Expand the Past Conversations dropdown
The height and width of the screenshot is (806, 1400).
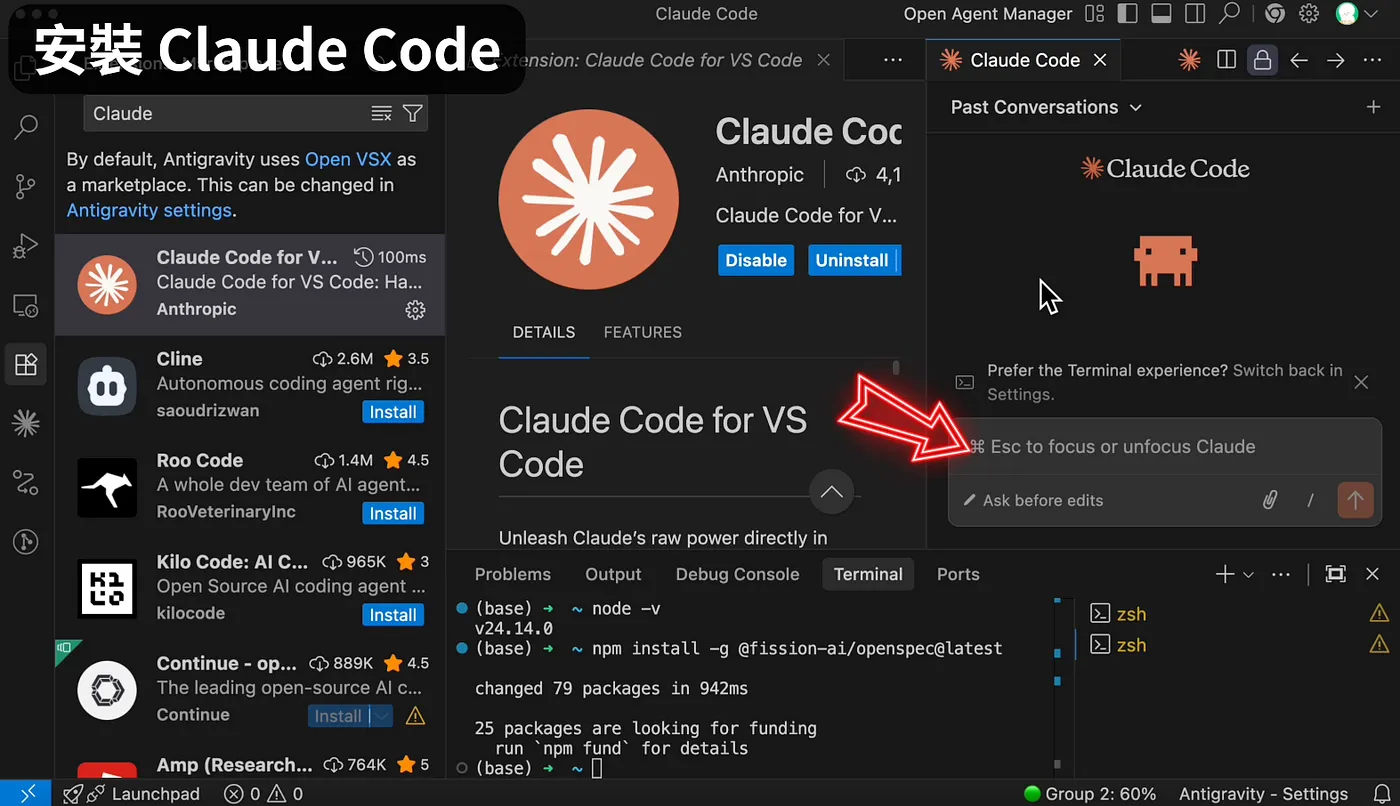pyautogui.click(x=1046, y=107)
